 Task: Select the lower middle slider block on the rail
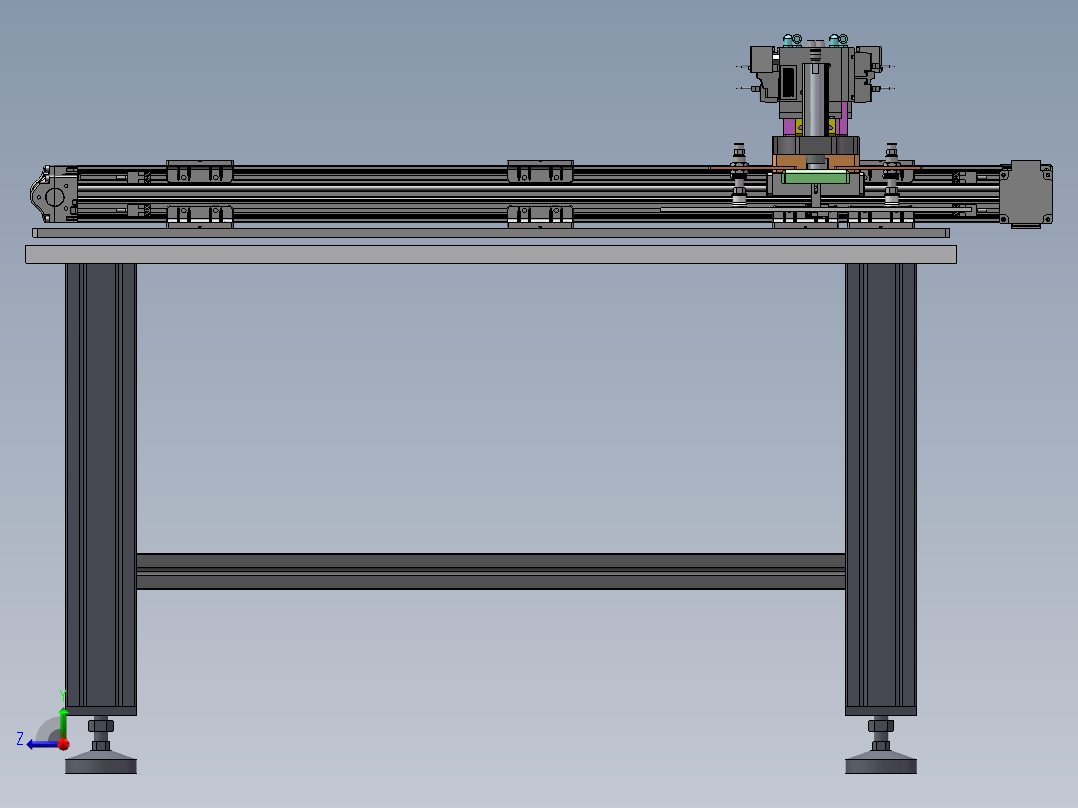coord(540,216)
